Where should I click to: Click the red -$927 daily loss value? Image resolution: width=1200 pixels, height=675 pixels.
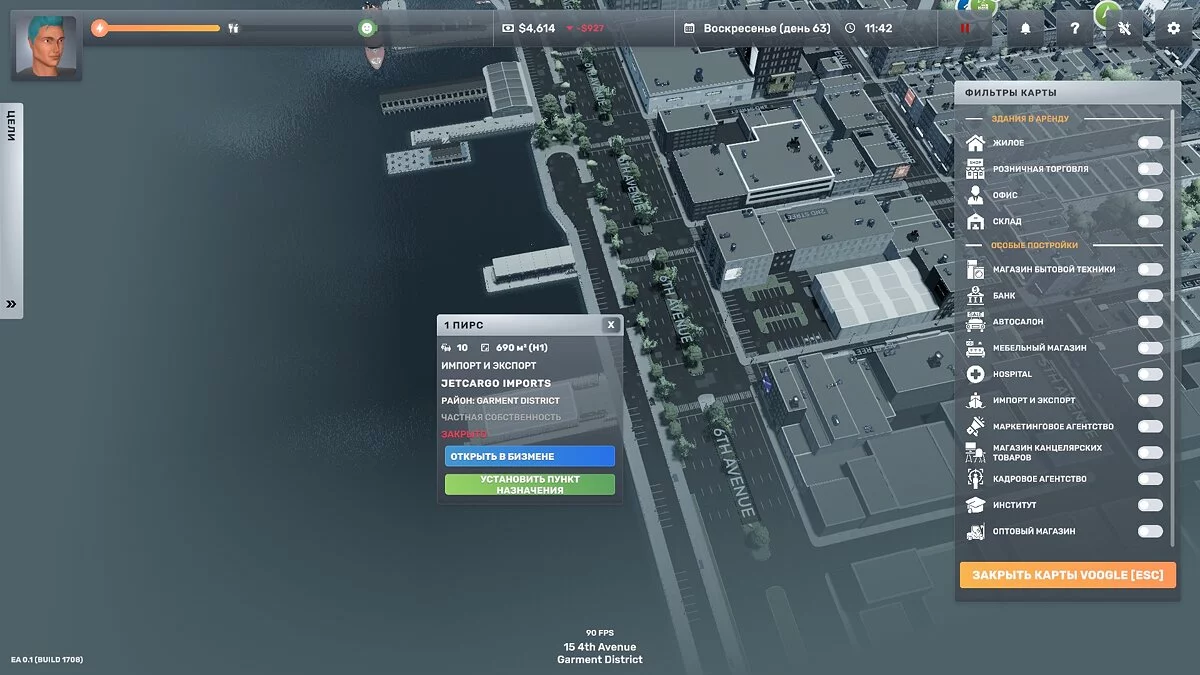(585, 28)
